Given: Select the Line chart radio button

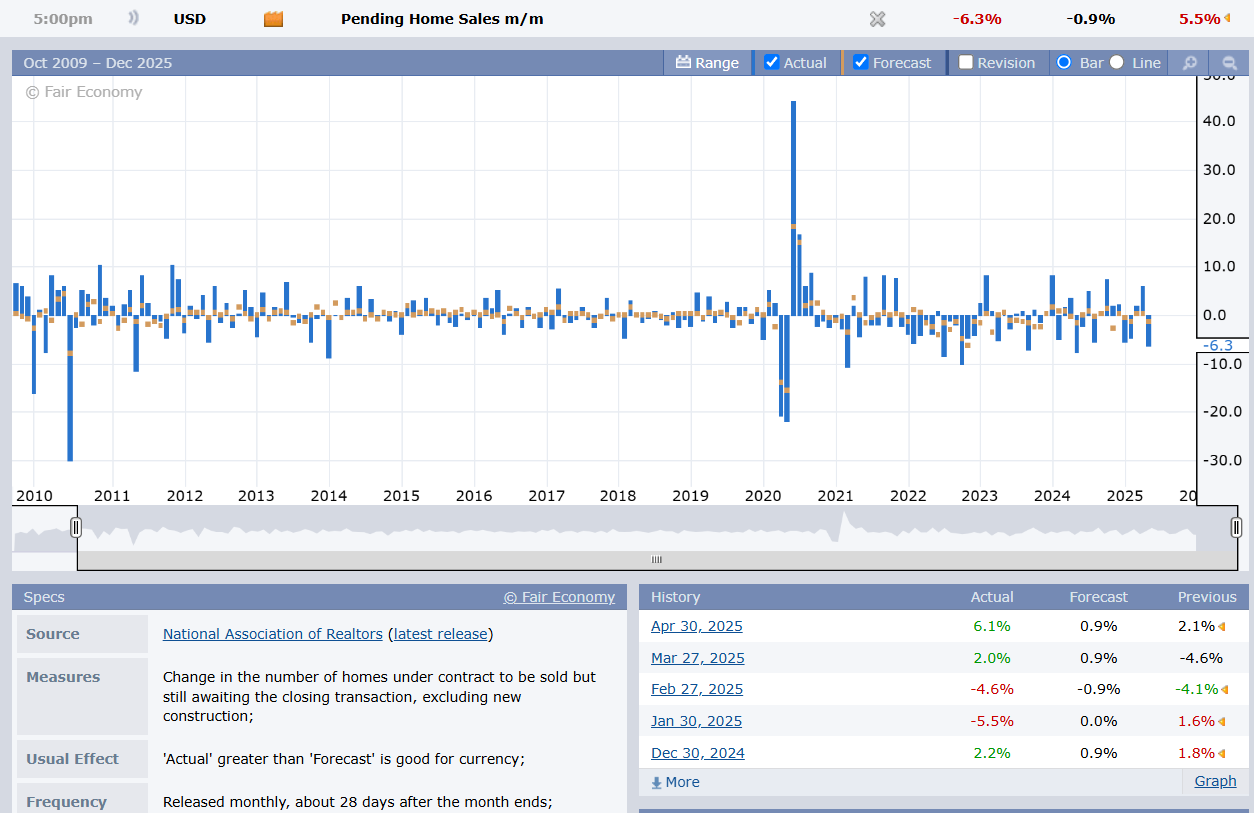Looking at the screenshot, I should coord(1117,62).
